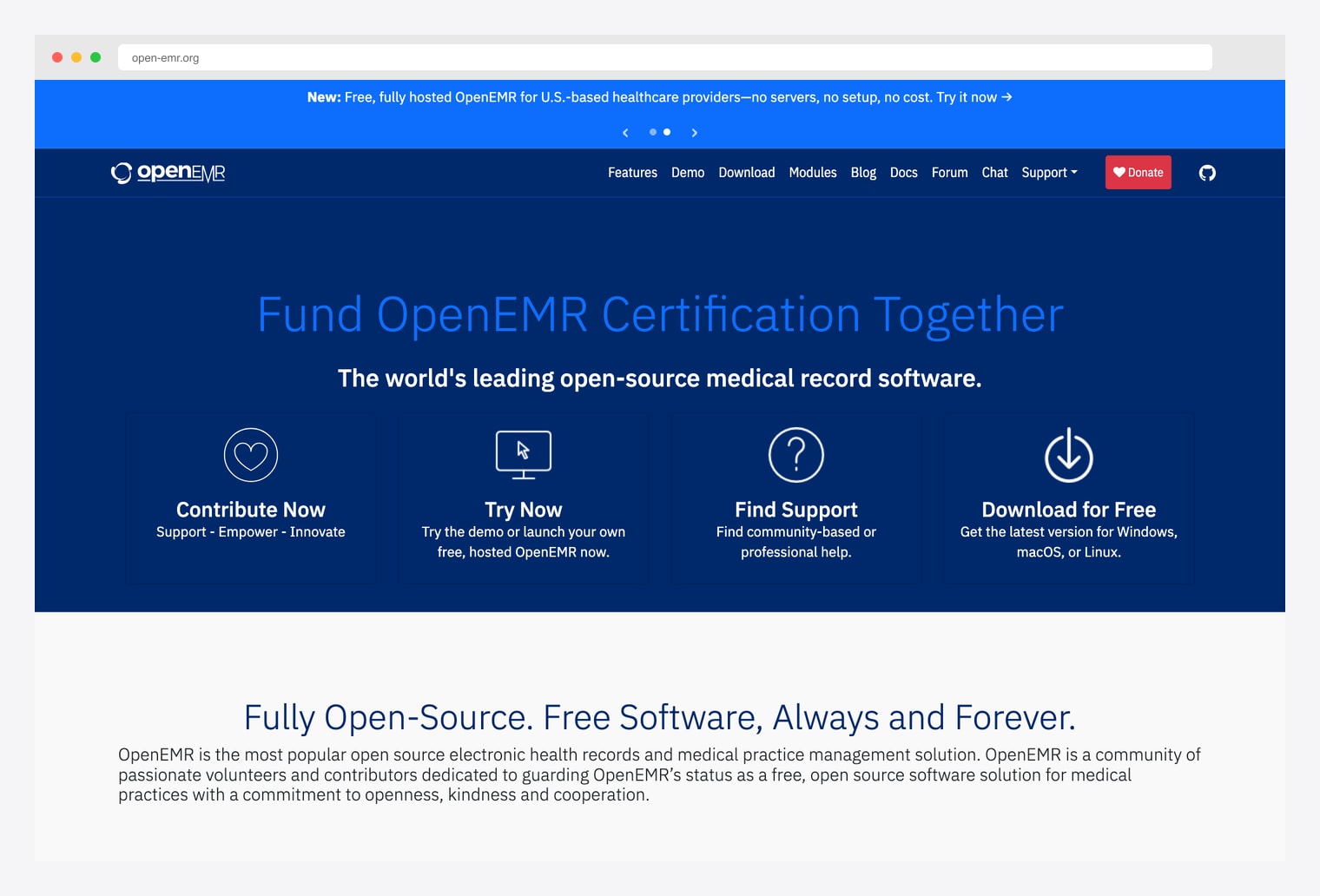1320x896 pixels.
Task: Select the second banner carousel dot
Action: point(667,132)
